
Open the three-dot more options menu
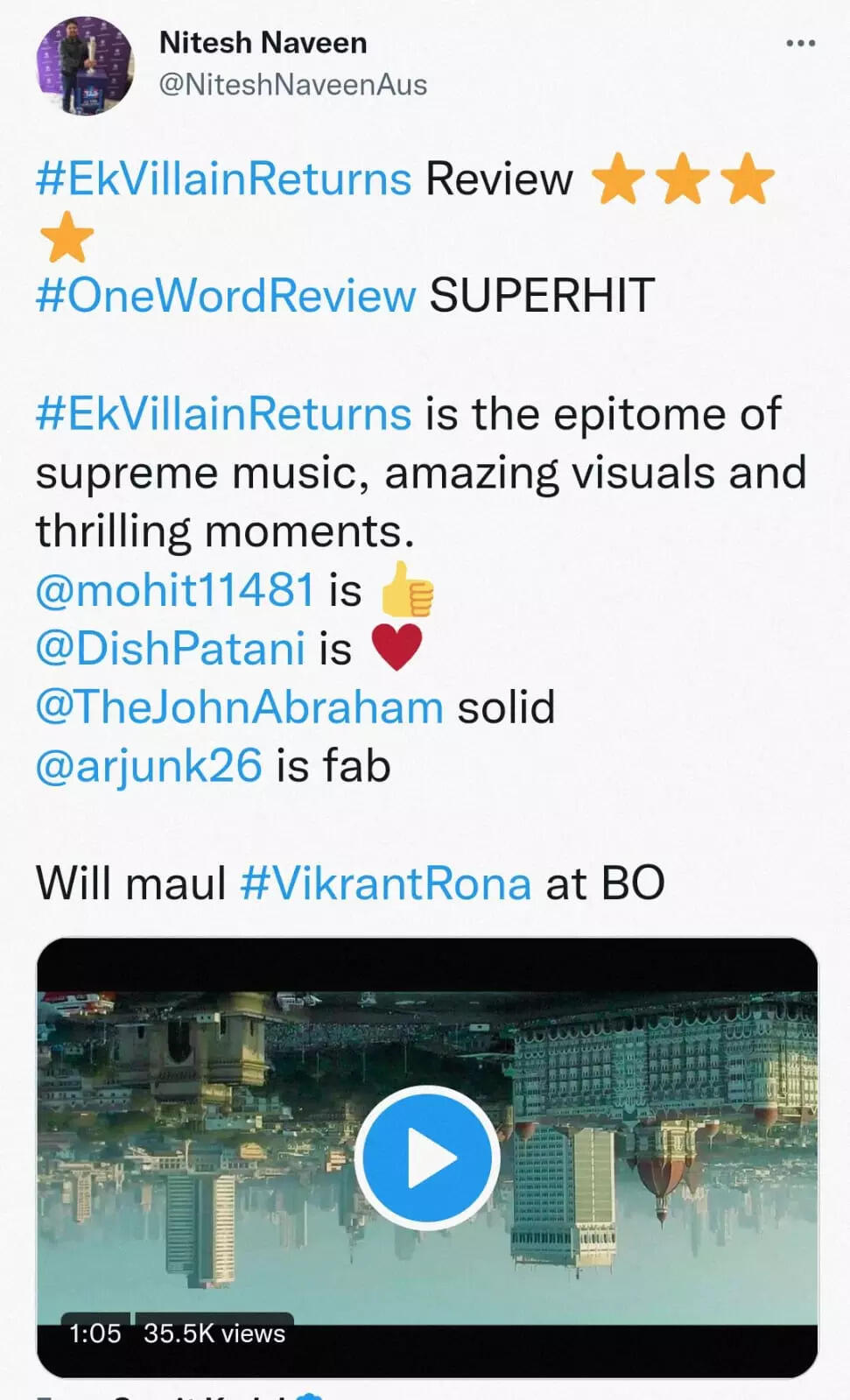click(800, 44)
